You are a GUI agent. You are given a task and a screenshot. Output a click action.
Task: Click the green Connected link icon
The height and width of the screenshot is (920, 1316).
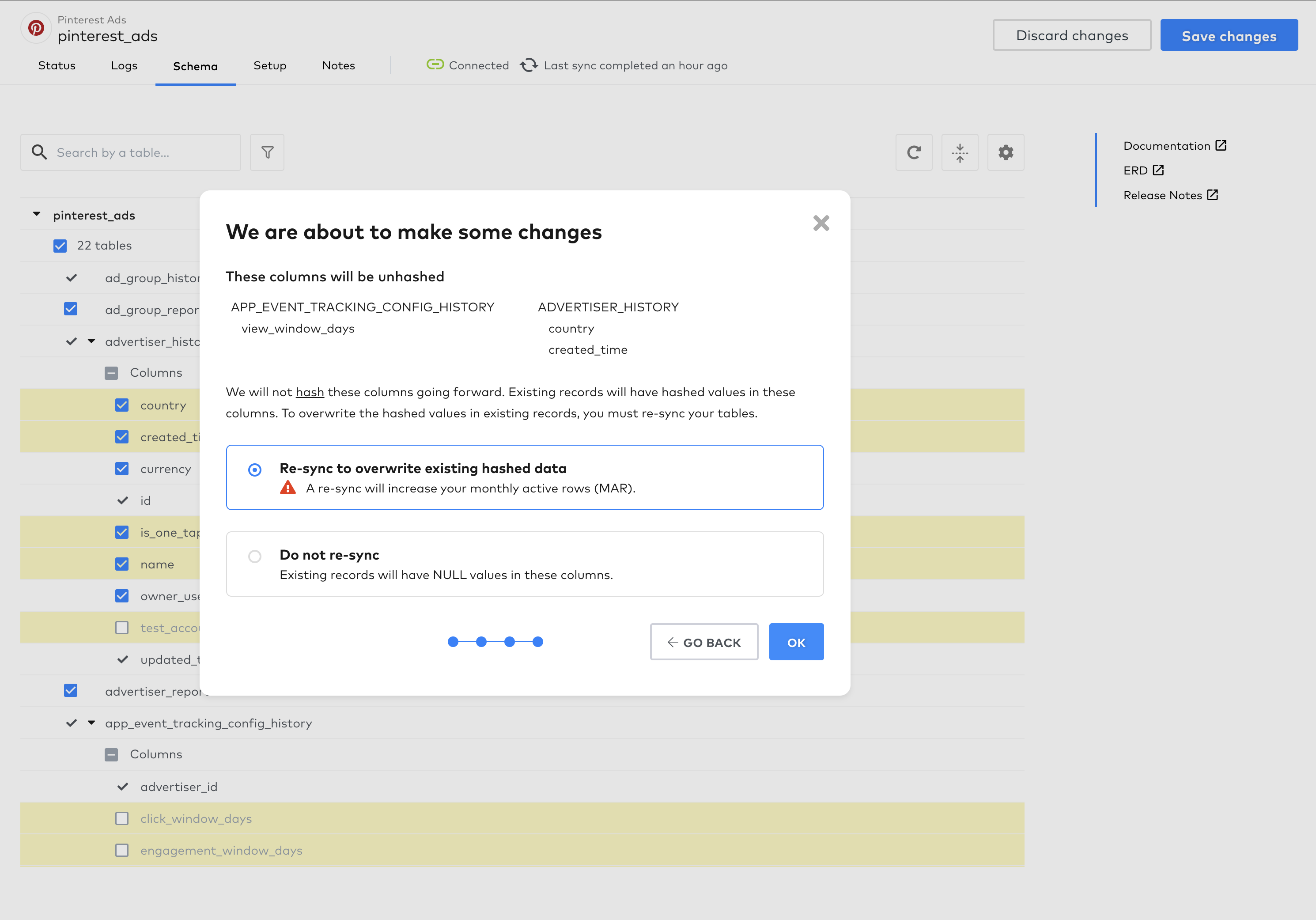pos(435,65)
